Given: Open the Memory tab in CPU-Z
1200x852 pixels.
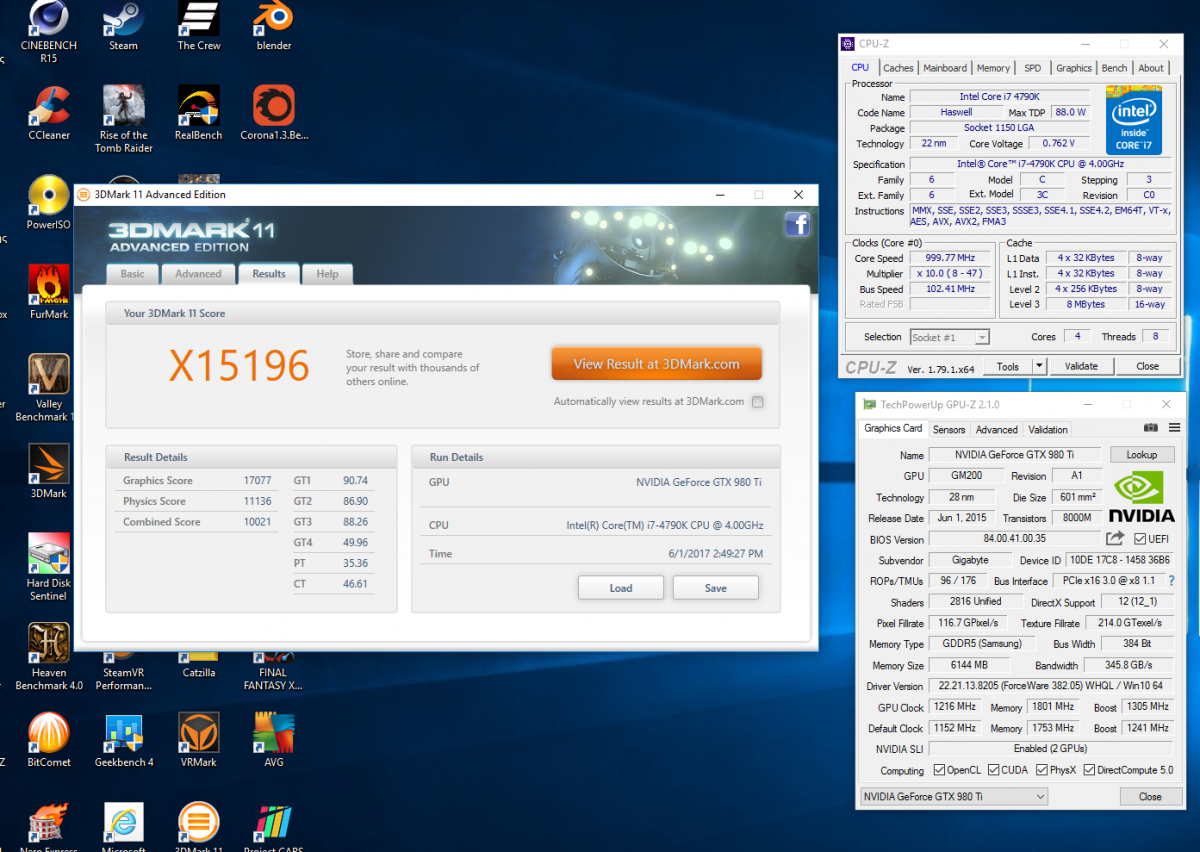Looking at the screenshot, I should pyautogui.click(x=993, y=68).
